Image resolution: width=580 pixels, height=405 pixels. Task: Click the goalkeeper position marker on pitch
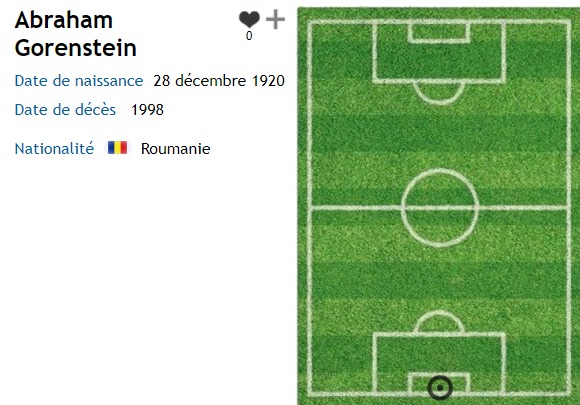pyautogui.click(x=440, y=388)
